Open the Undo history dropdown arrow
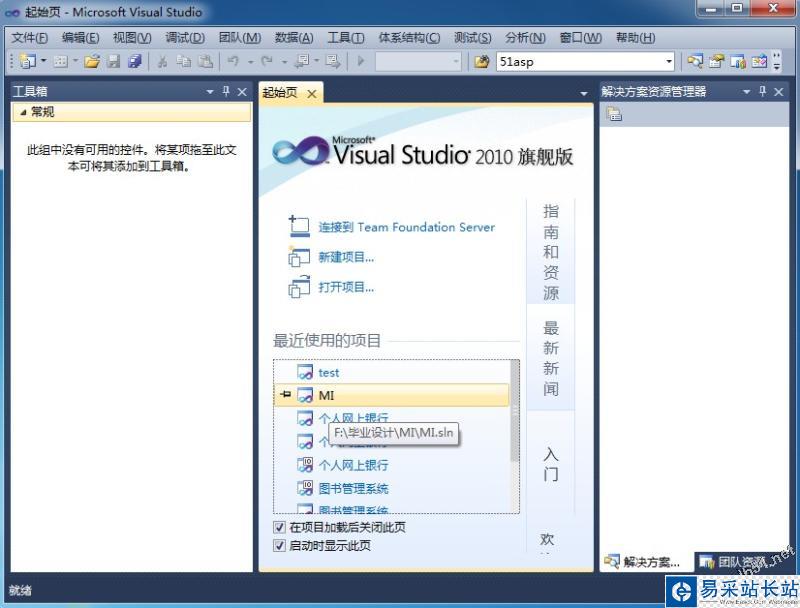Viewport: 800px width, 608px height. click(251, 62)
